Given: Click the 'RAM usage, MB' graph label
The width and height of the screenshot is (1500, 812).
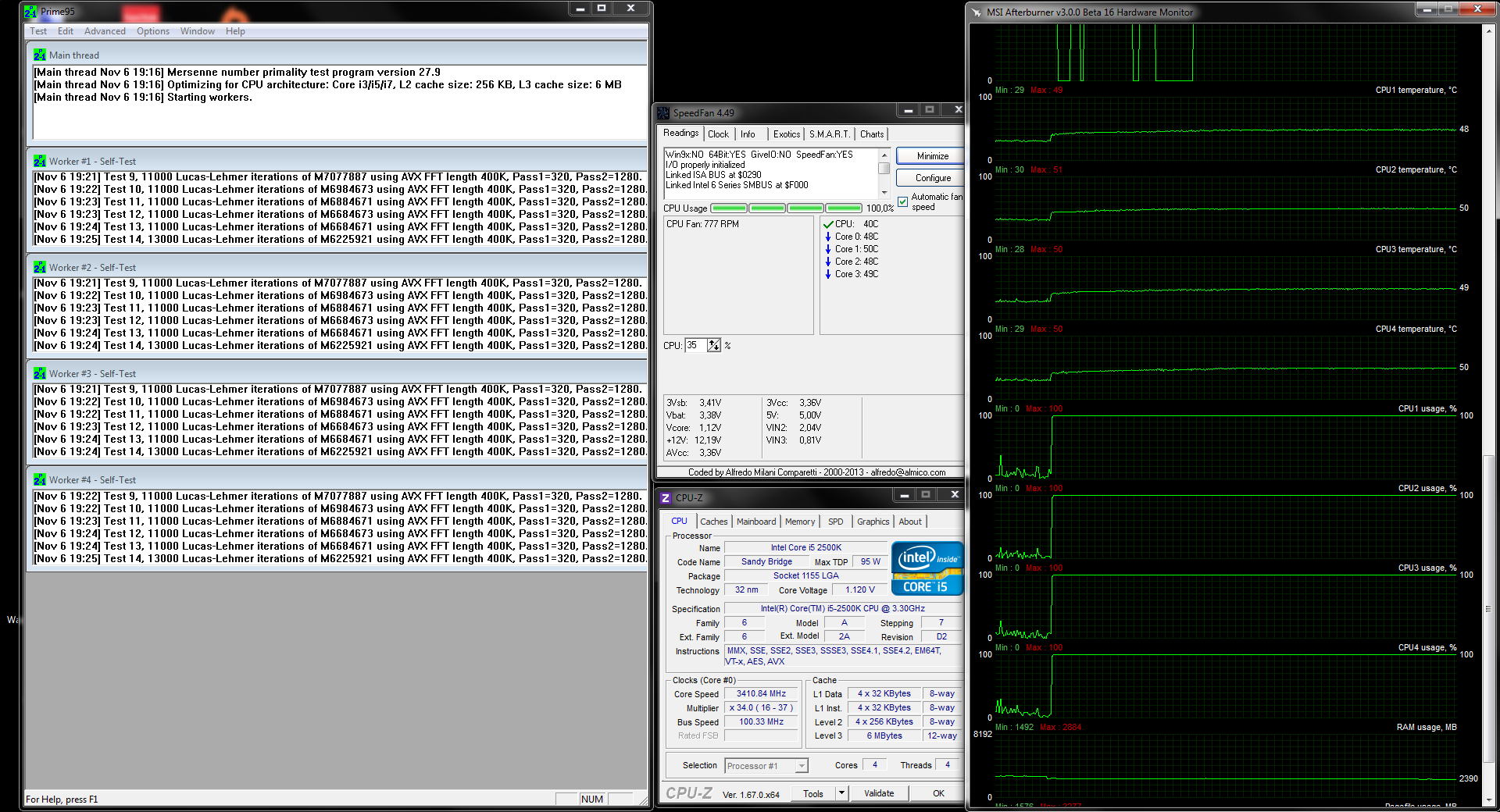Looking at the screenshot, I should (1427, 727).
